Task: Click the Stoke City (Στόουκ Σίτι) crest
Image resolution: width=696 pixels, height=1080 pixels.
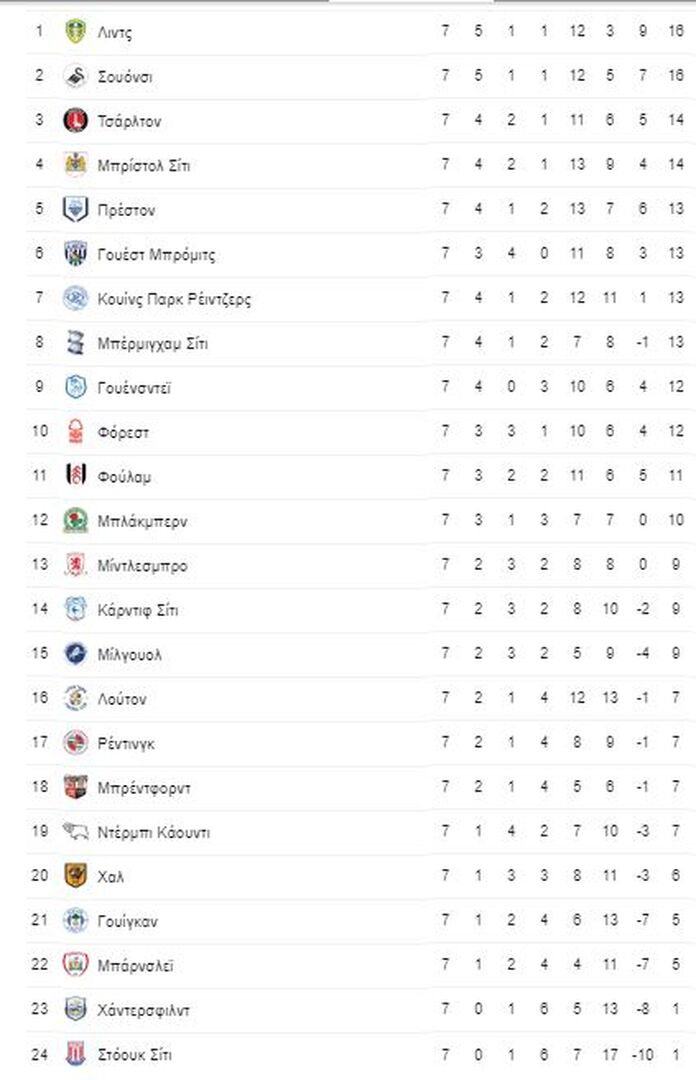Action: (x=75, y=1053)
